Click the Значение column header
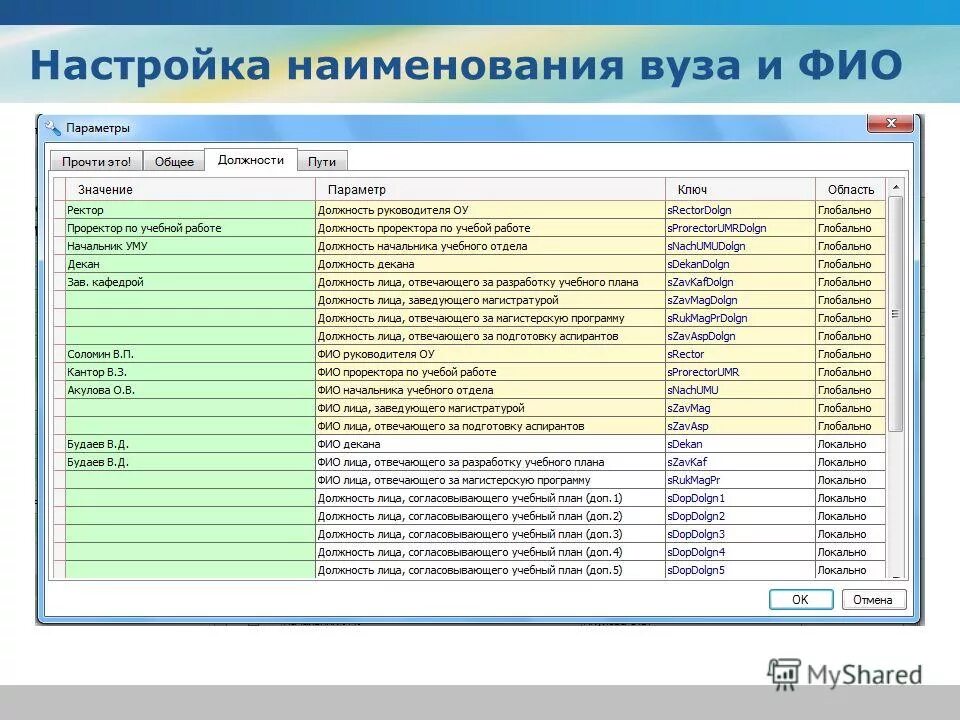Viewport: 960px width, 720px height. tap(190, 190)
